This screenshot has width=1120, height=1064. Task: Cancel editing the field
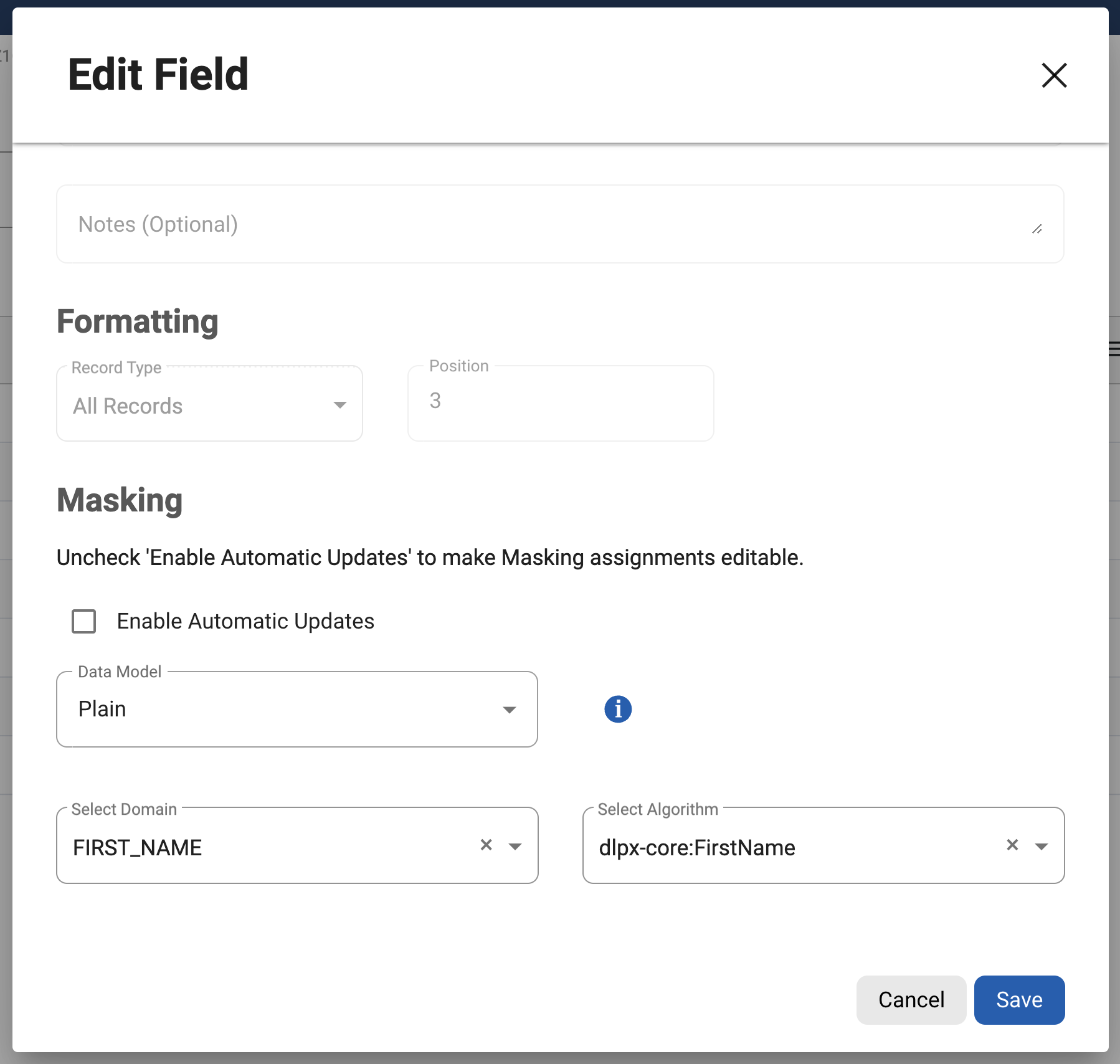click(x=911, y=999)
